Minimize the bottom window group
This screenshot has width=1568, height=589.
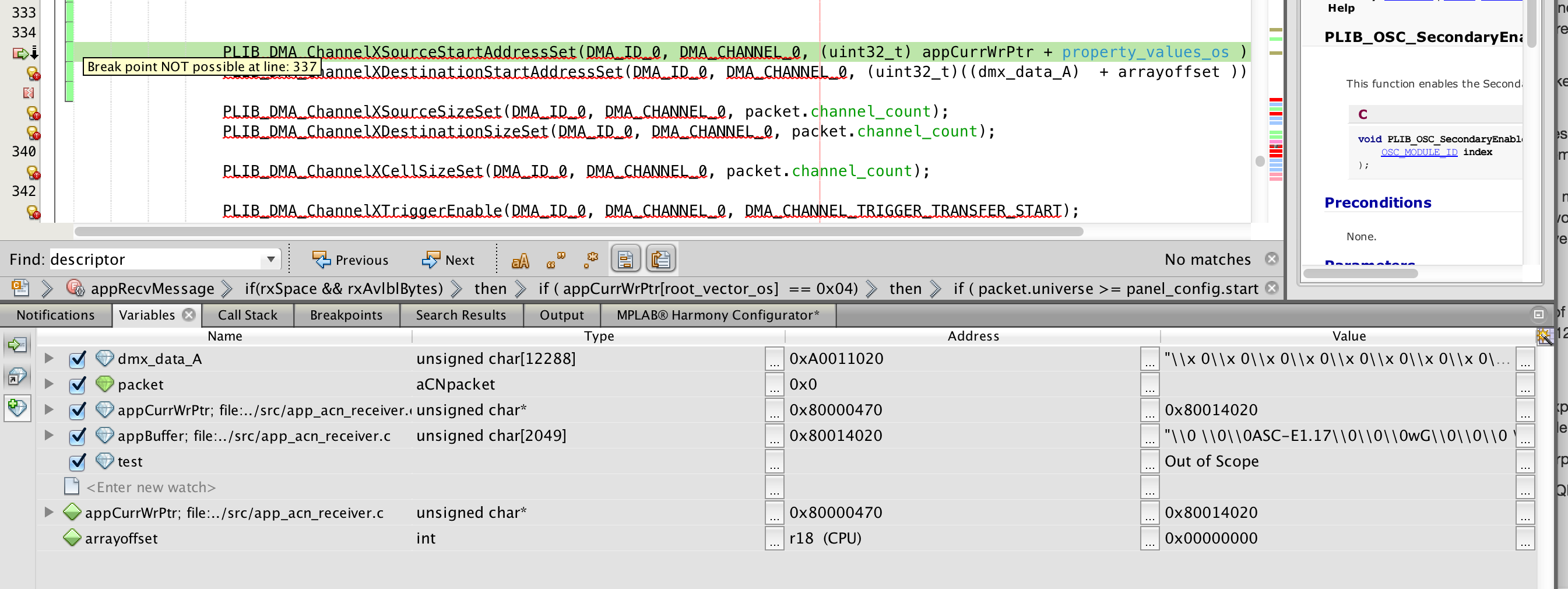click(1539, 314)
